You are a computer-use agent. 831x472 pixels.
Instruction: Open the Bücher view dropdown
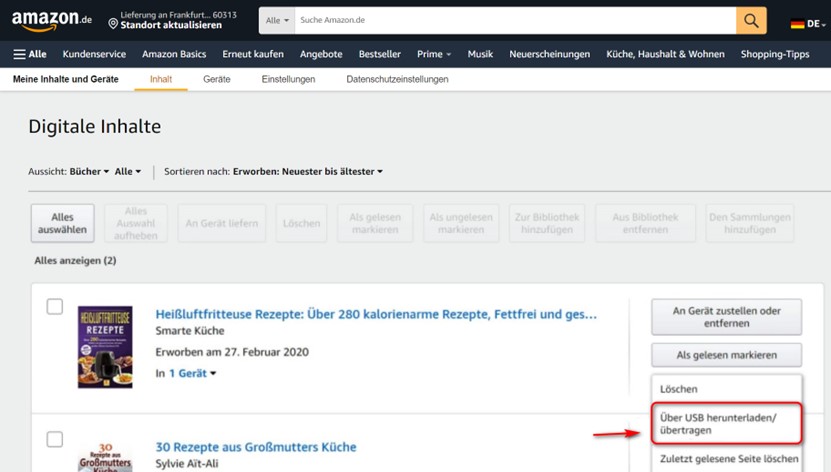point(89,172)
